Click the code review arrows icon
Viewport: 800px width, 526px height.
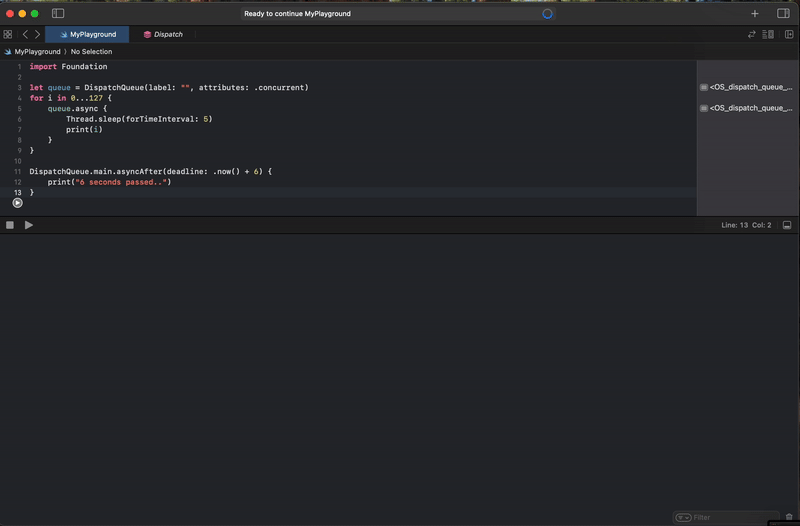(x=752, y=34)
